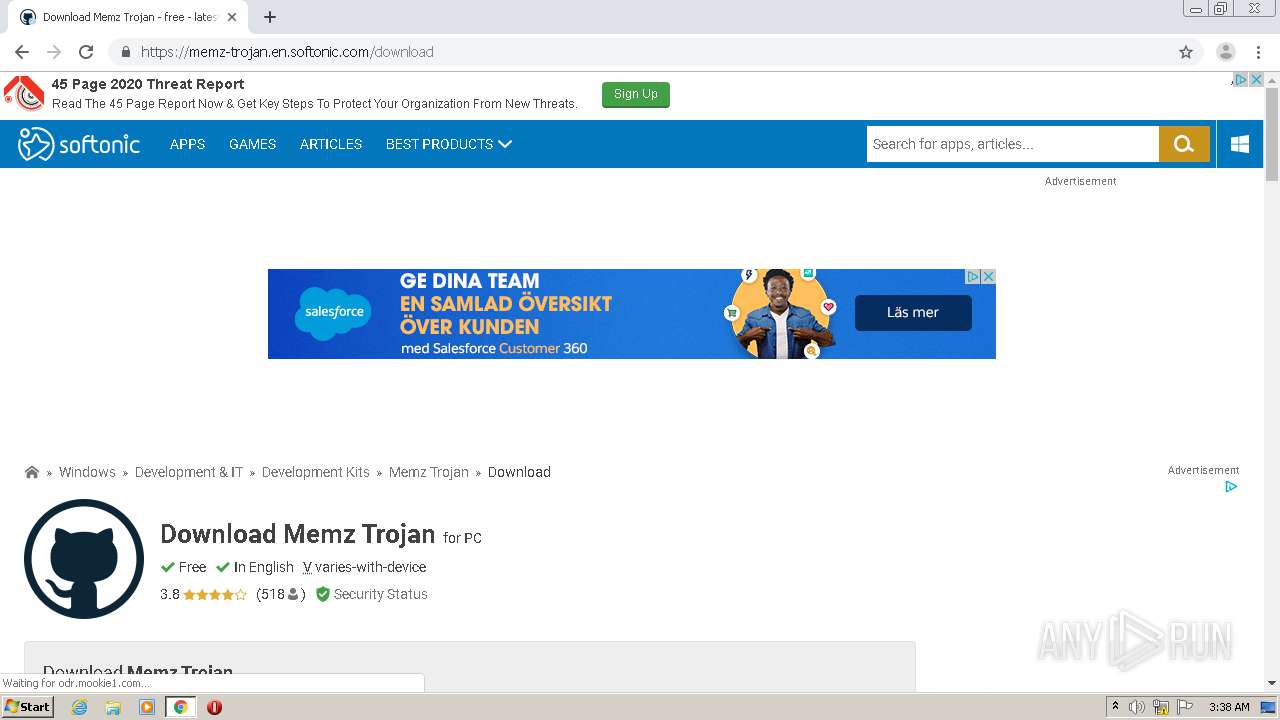Open Internet Explorer from taskbar
Screen dimensions: 1280x720
(79, 707)
